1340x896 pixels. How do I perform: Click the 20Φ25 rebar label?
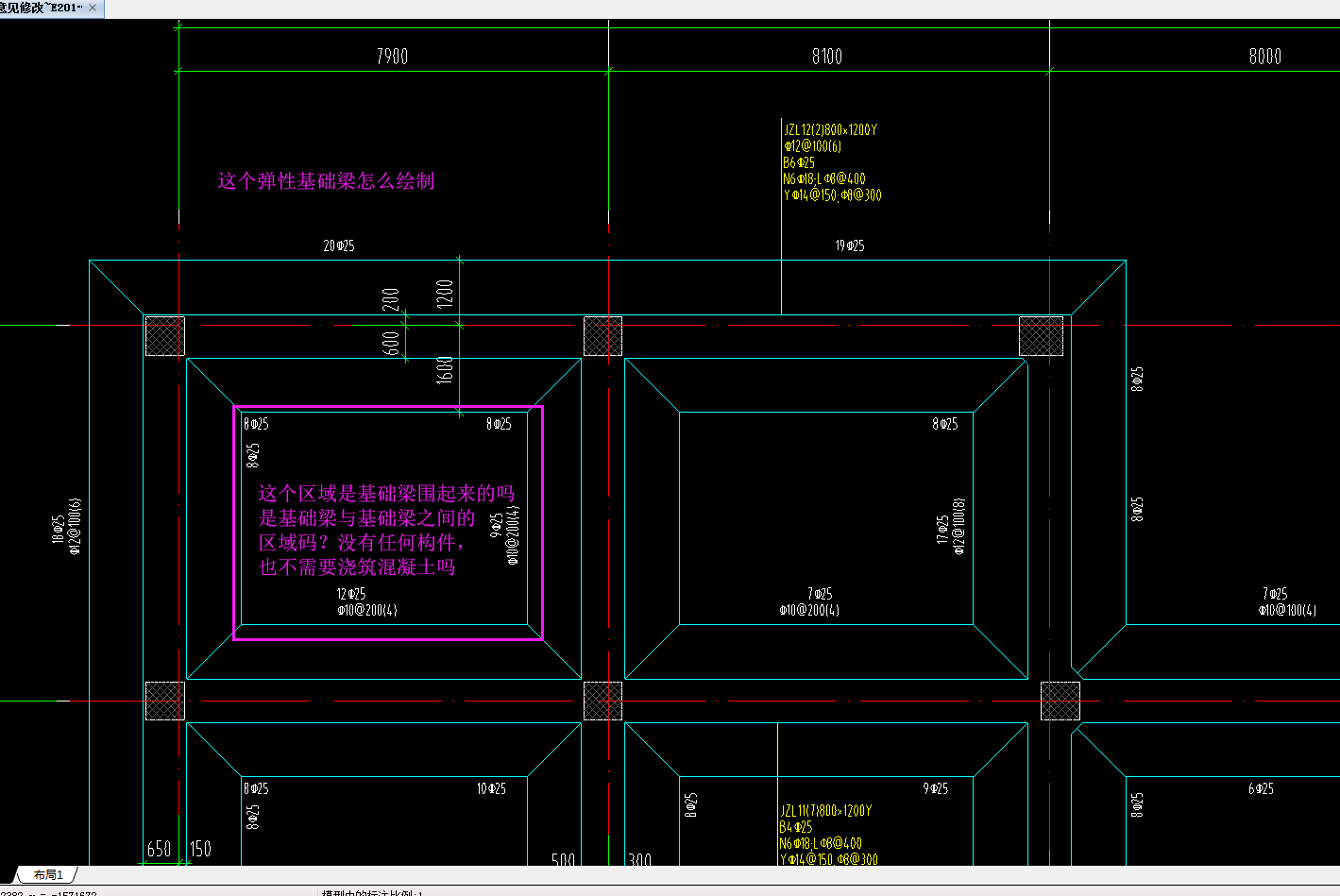339,245
